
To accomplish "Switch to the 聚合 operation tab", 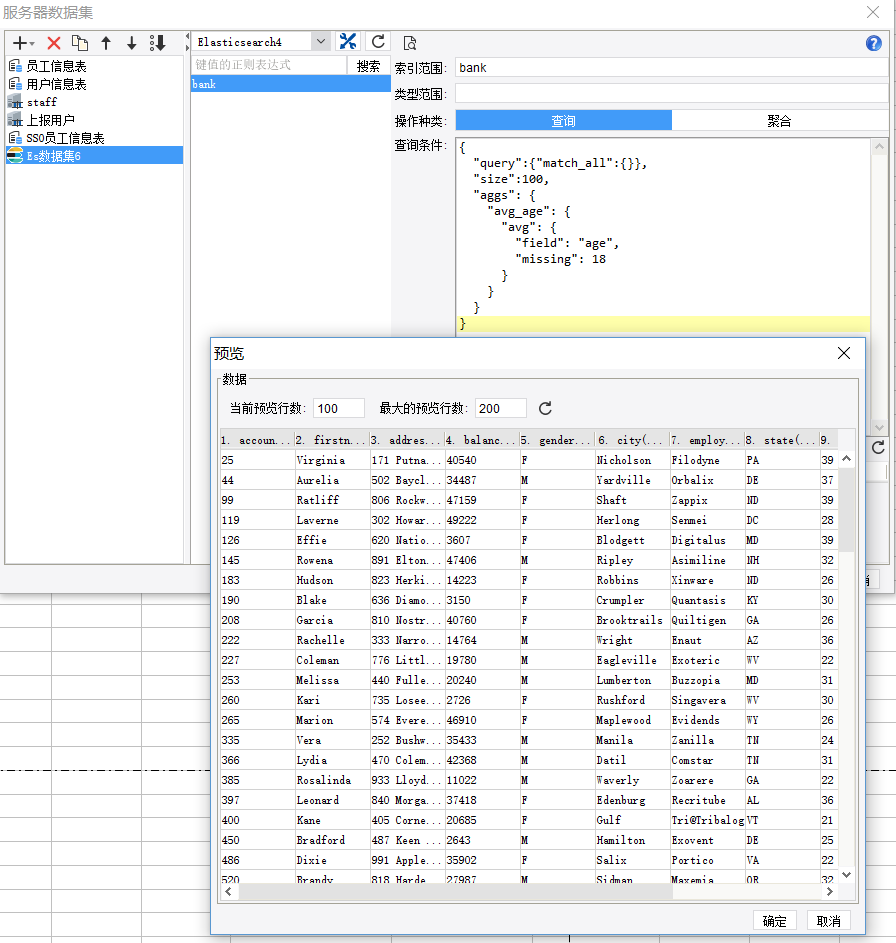I will click(x=779, y=120).
